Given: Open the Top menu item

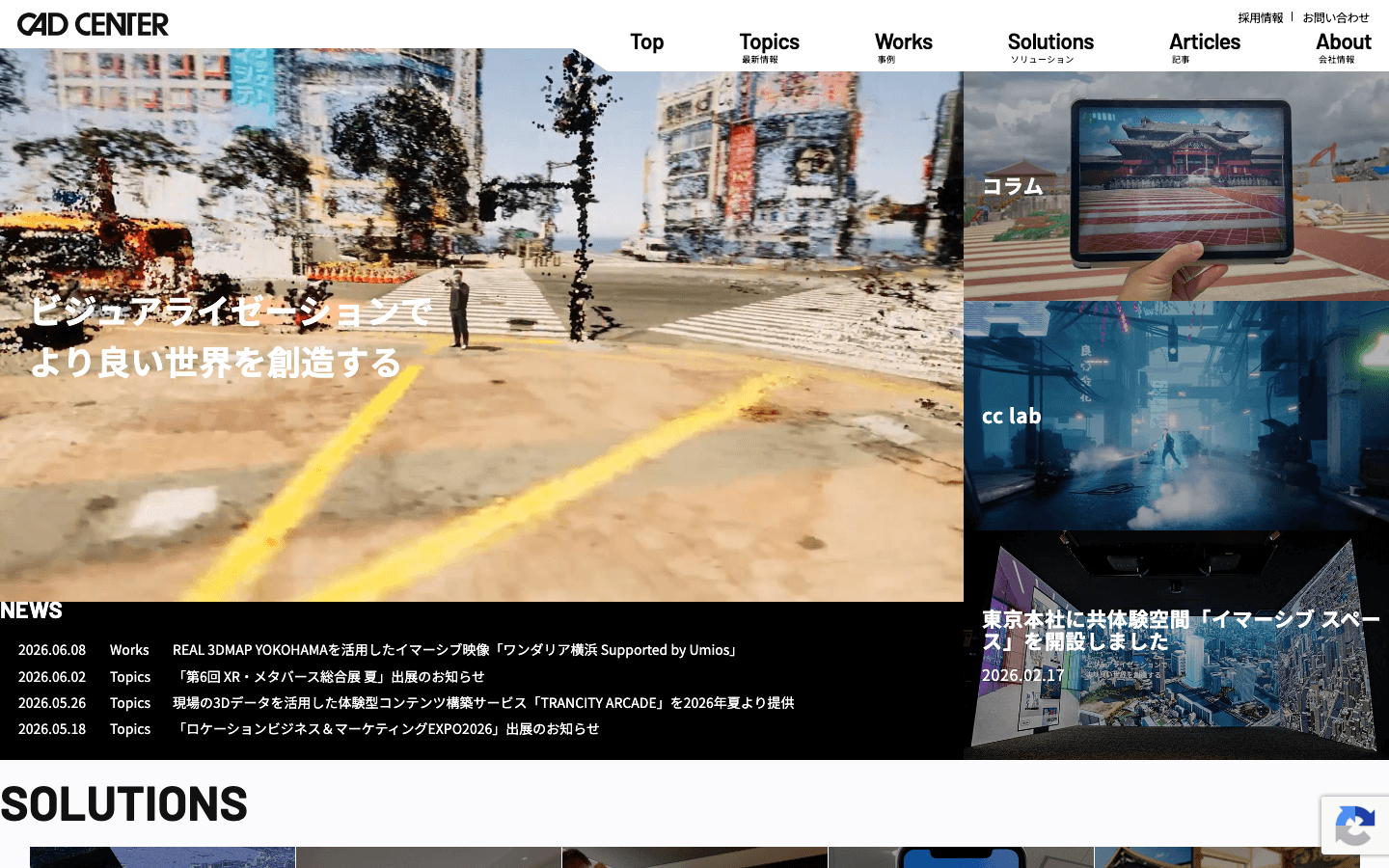Looking at the screenshot, I should tap(647, 42).
